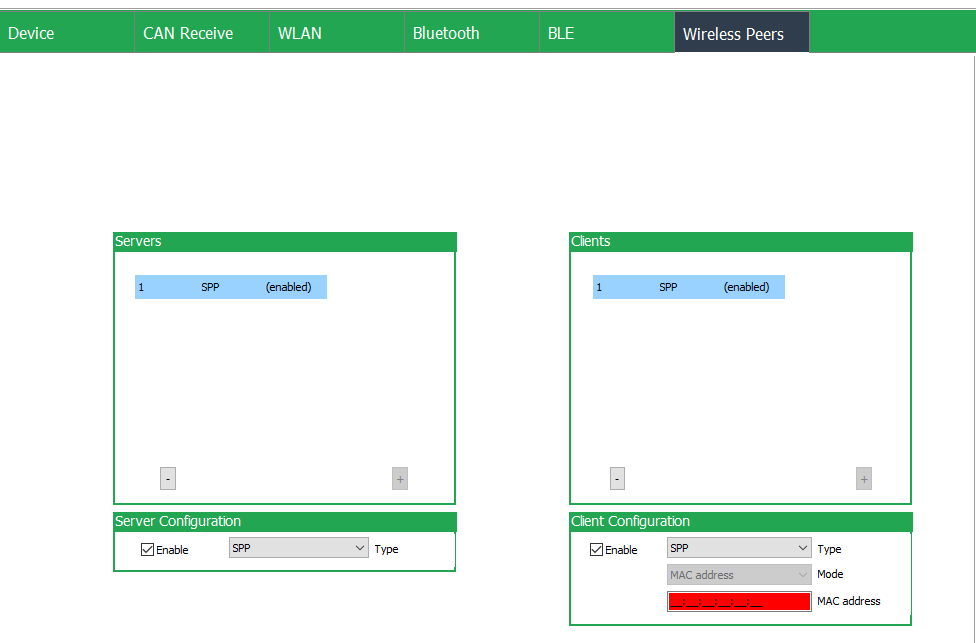Viewport: 976px width, 643px height.
Task: Open the CAN Receive tab
Action: point(187,32)
